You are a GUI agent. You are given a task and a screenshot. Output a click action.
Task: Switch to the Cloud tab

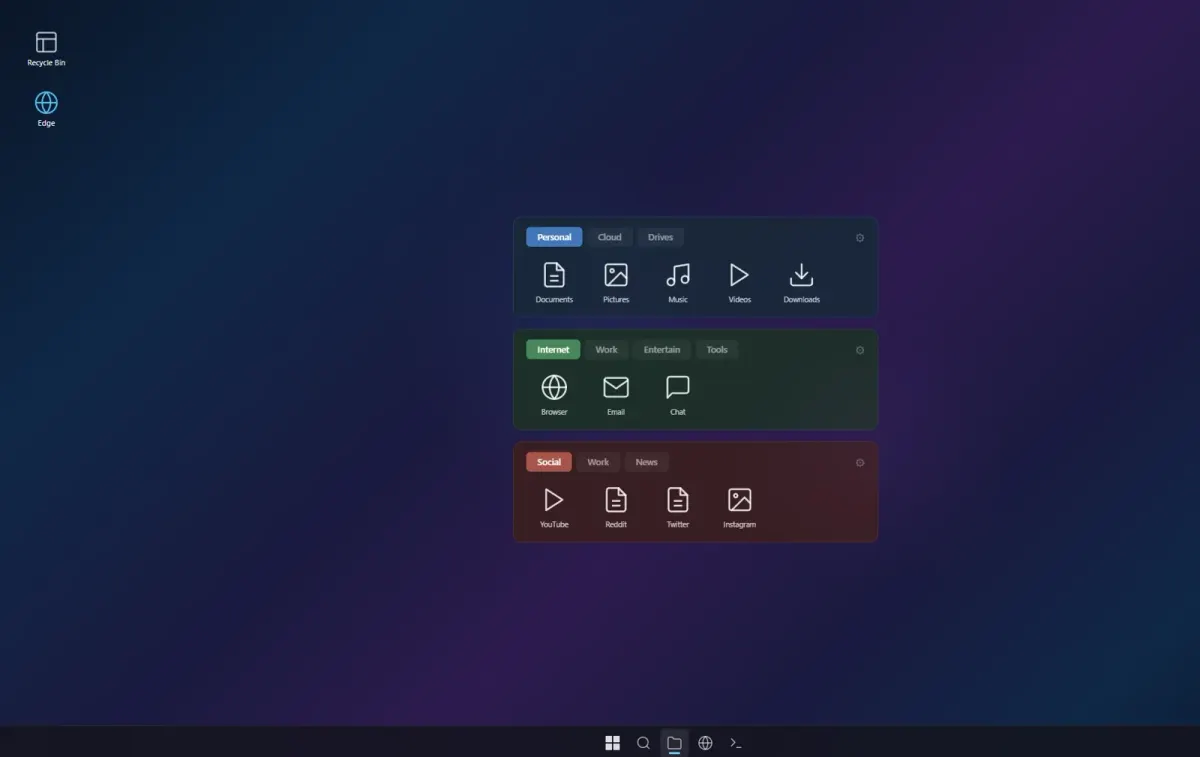pos(610,237)
